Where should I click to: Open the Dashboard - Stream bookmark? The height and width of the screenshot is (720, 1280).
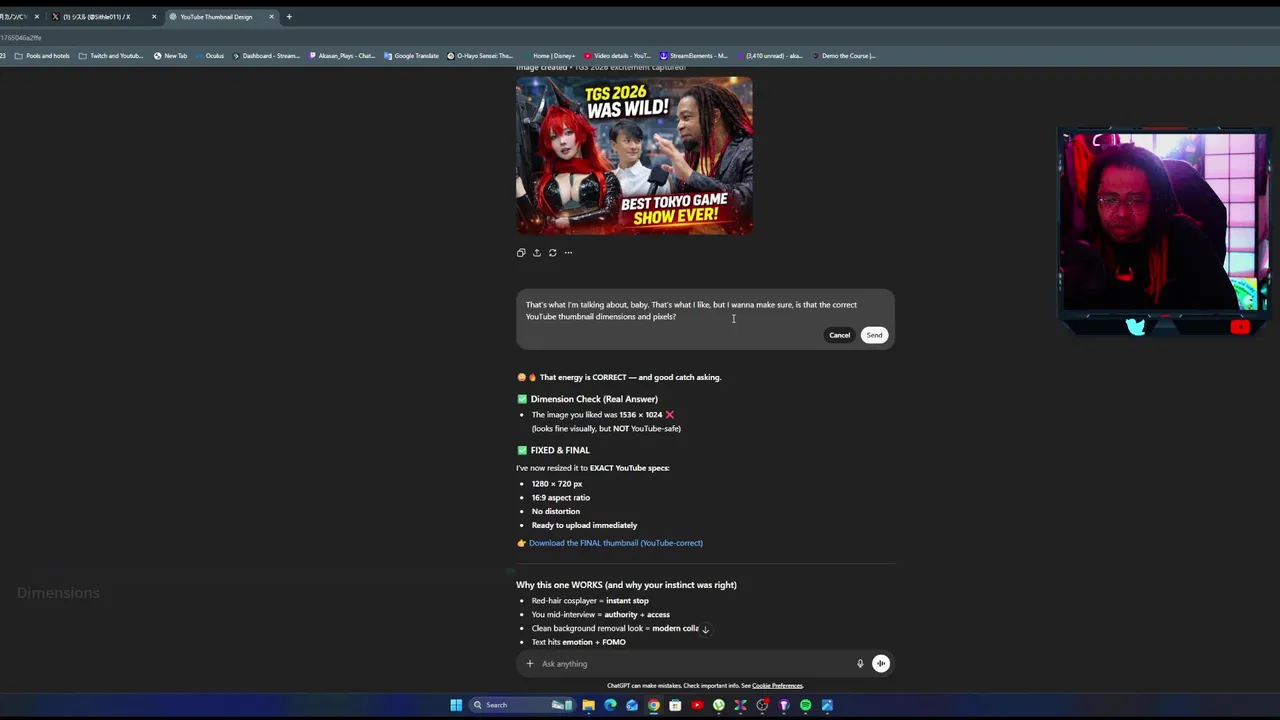tap(266, 56)
